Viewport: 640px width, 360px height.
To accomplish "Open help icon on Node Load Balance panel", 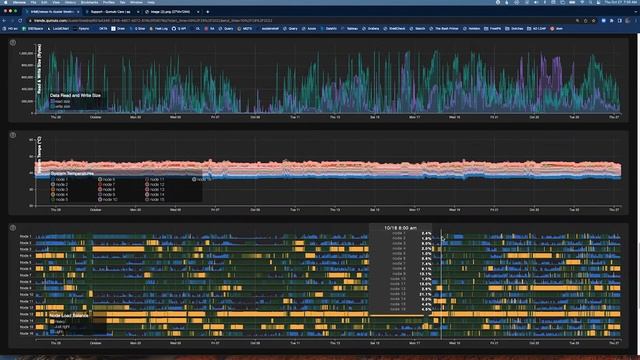I will (13, 228).
